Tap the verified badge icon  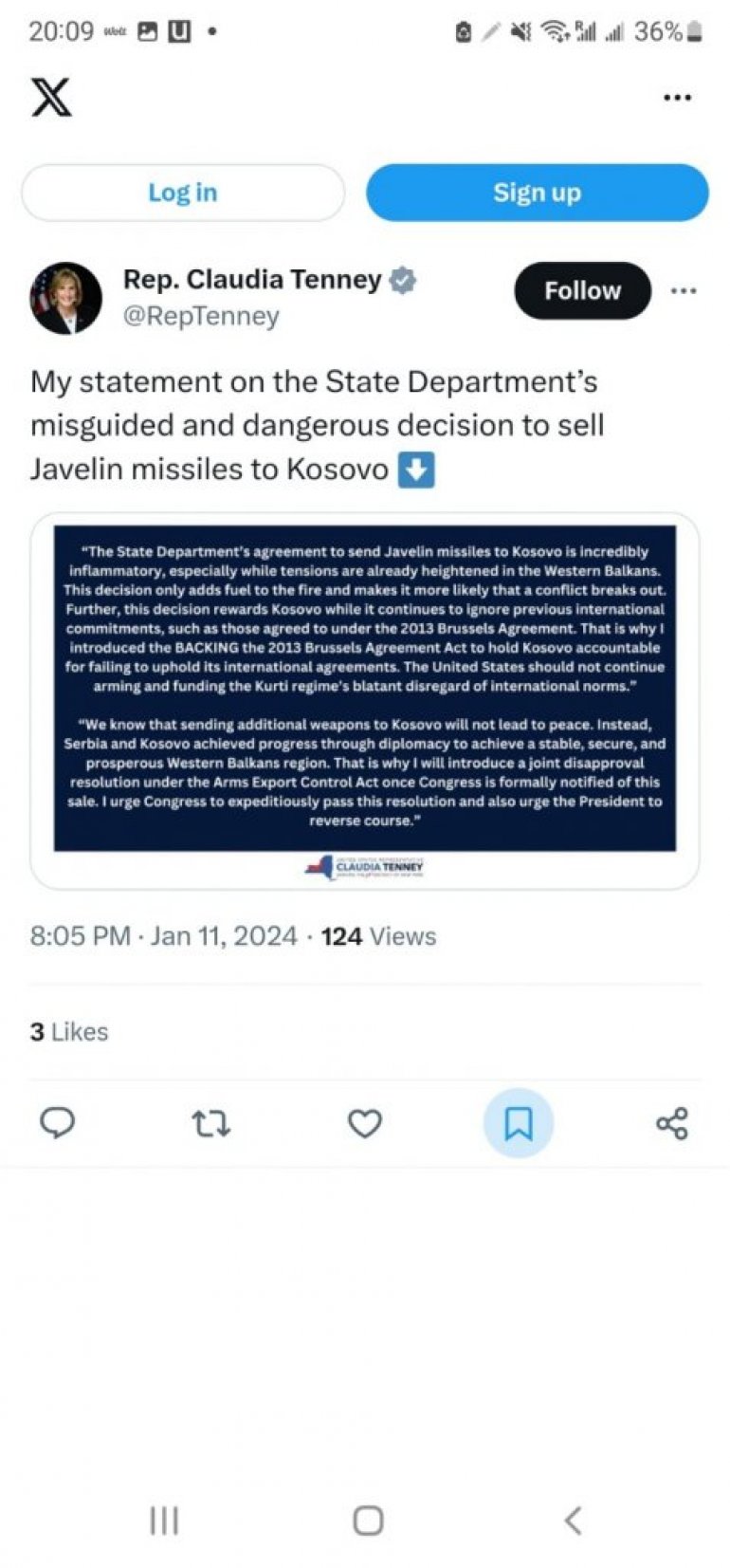coord(403,280)
